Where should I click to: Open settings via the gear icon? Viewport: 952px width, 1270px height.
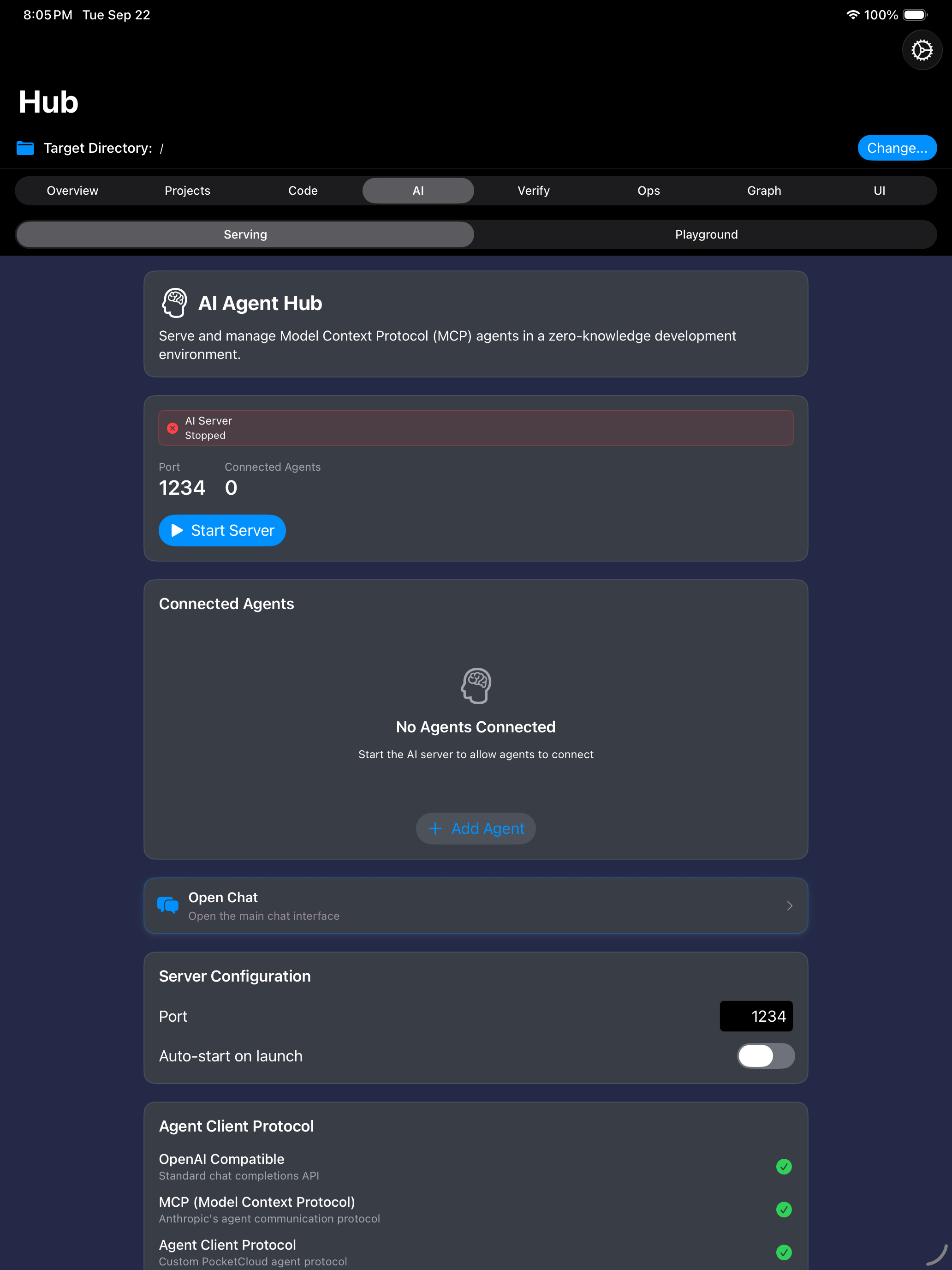pyautogui.click(x=922, y=50)
